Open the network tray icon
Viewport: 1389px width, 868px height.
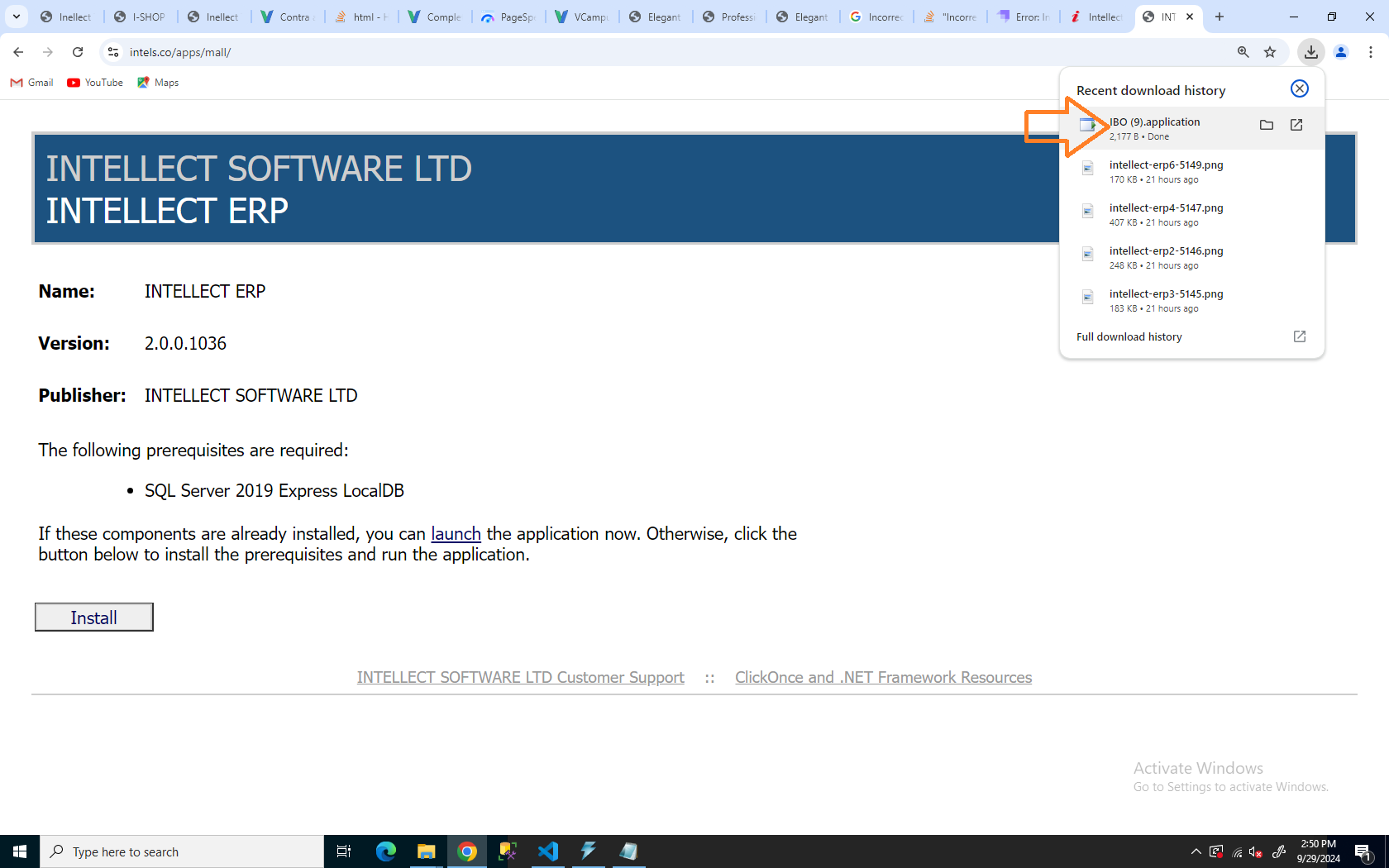click(1237, 851)
